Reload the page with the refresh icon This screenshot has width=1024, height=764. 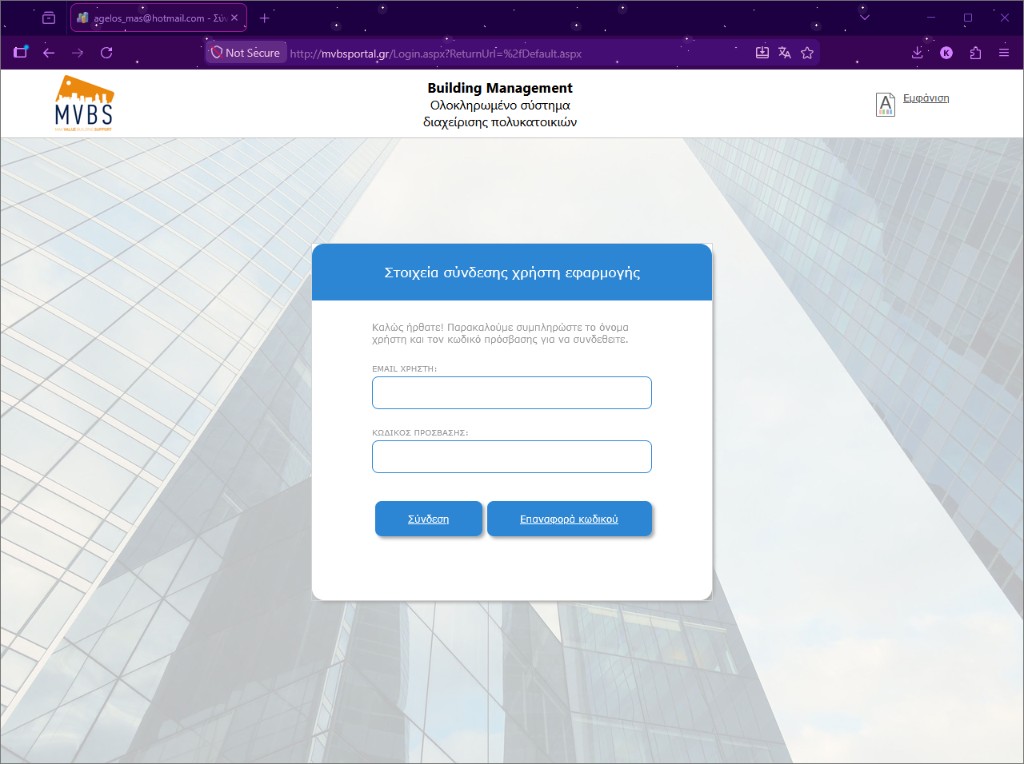(106, 53)
